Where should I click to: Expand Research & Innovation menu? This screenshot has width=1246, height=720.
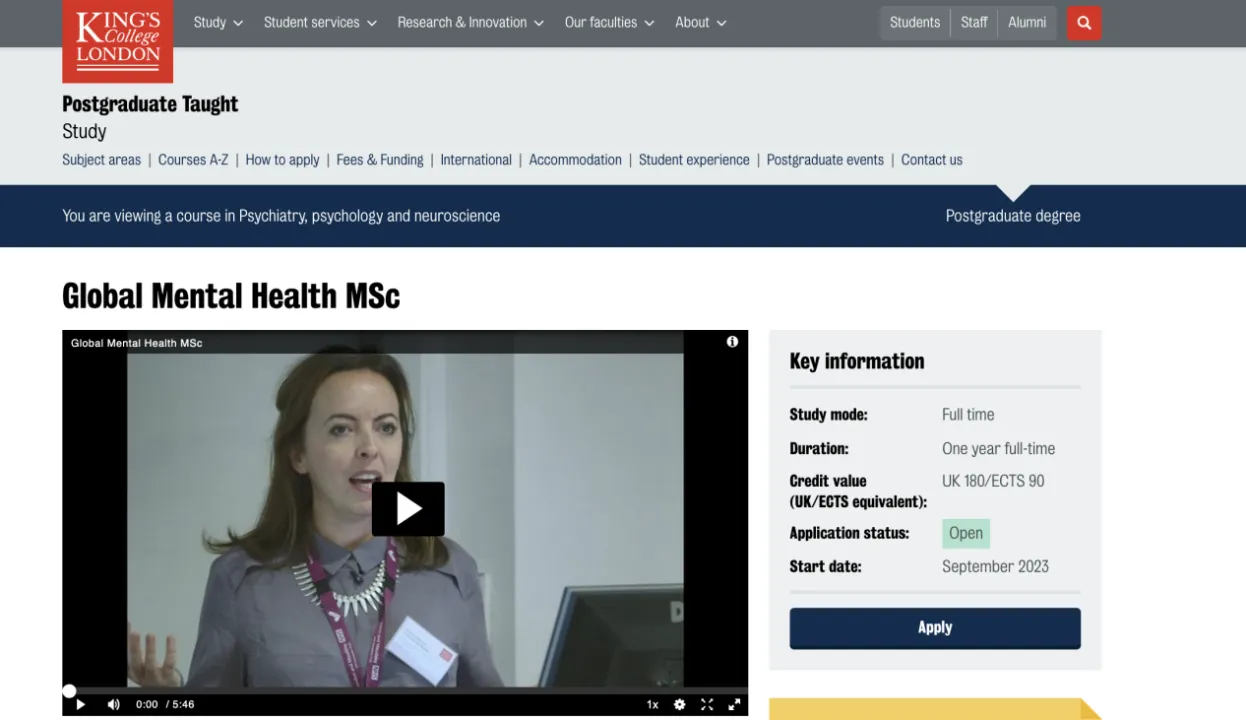coord(470,22)
